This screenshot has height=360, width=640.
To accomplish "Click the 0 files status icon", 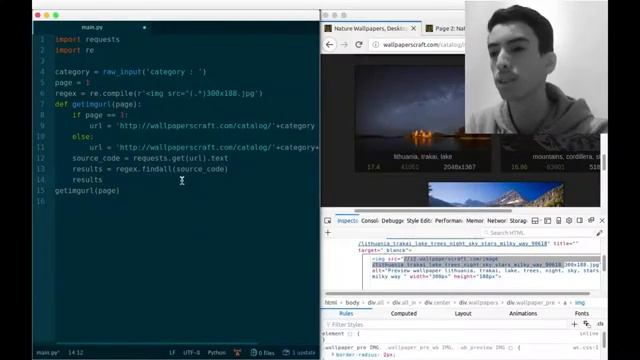I will tap(262, 353).
